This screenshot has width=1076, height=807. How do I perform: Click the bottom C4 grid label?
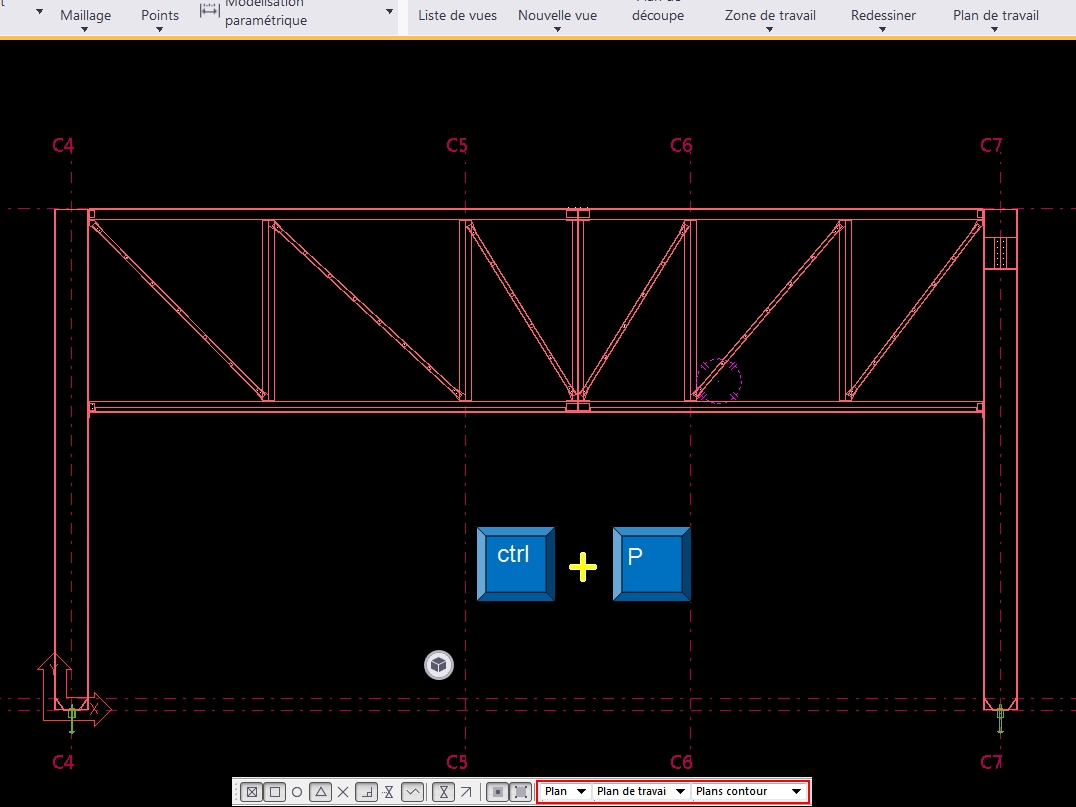pyautogui.click(x=63, y=762)
